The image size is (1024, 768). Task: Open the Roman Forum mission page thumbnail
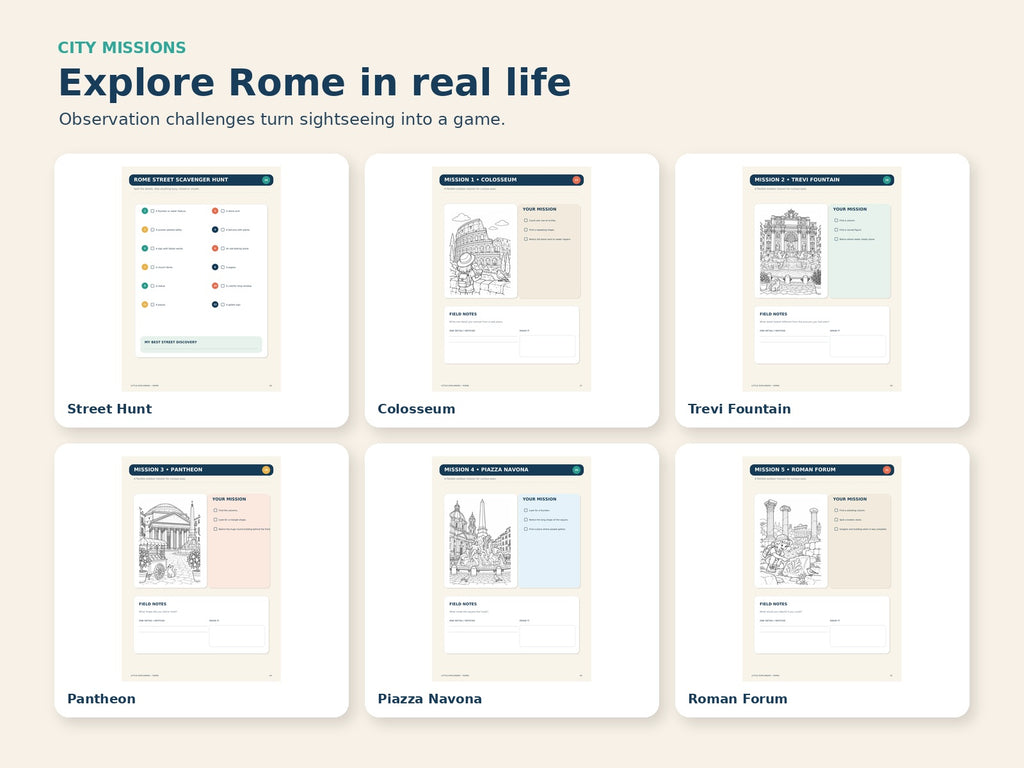click(822, 569)
